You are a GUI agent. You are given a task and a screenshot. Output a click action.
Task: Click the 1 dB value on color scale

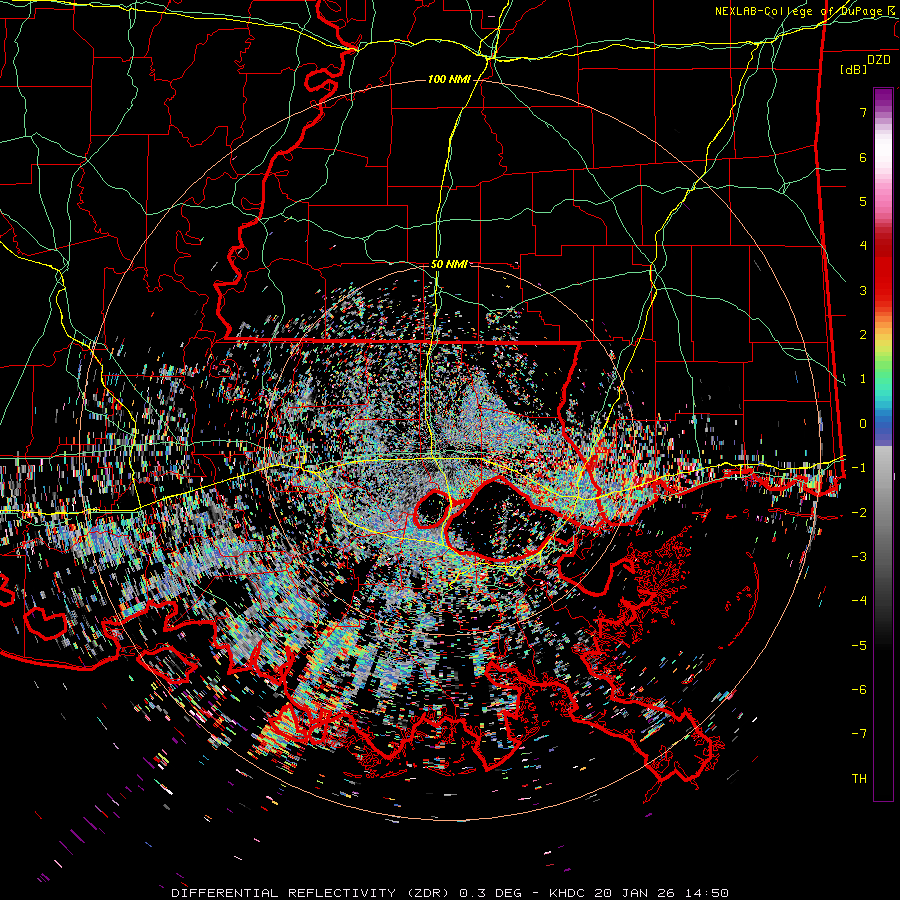click(x=863, y=379)
